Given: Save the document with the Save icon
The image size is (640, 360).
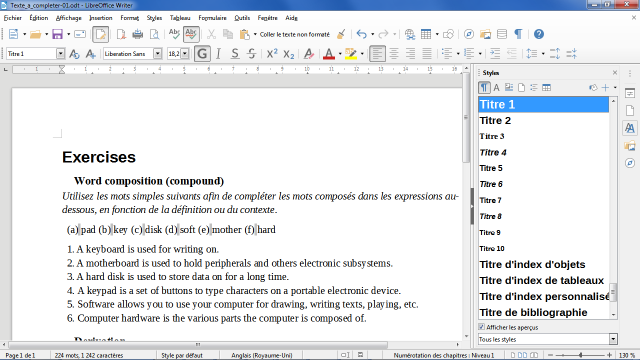Looking at the screenshot, I should (57, 34).
